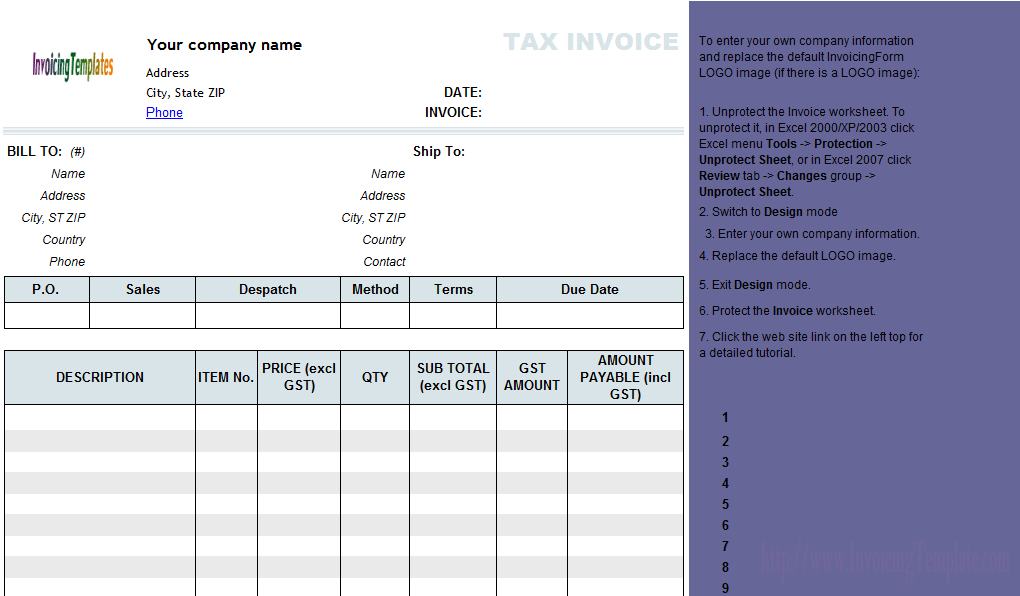The width and height of the screenshot is (1020, 596).
Task: Click the empty cell below Terms
Action: 453,316
